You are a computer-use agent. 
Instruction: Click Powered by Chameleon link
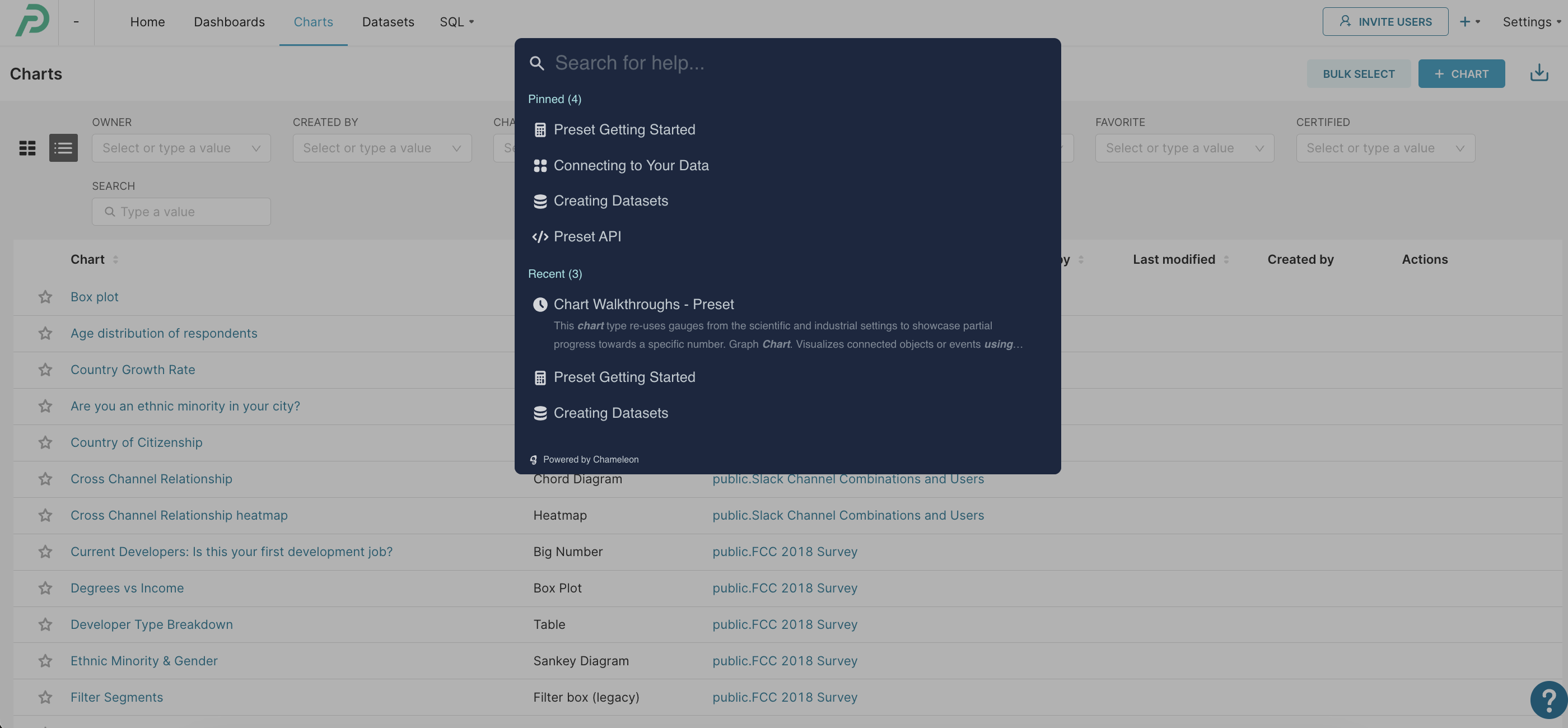(584, 460)
